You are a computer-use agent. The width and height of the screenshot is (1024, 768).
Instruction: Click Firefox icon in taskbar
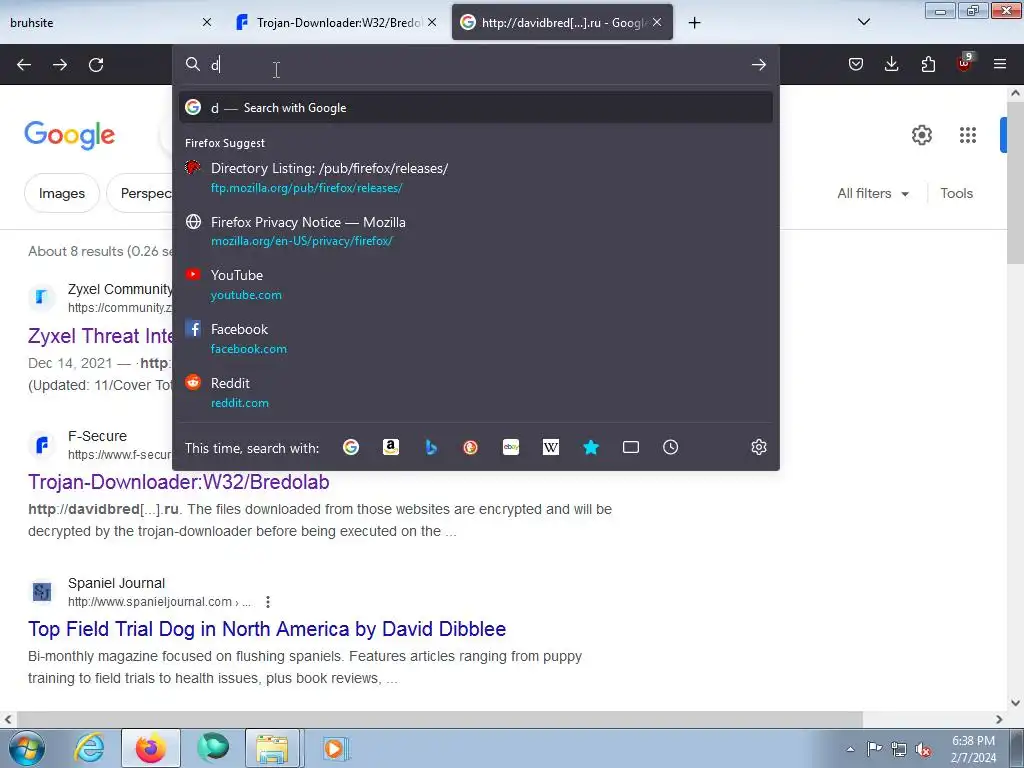tap(150, 748)
